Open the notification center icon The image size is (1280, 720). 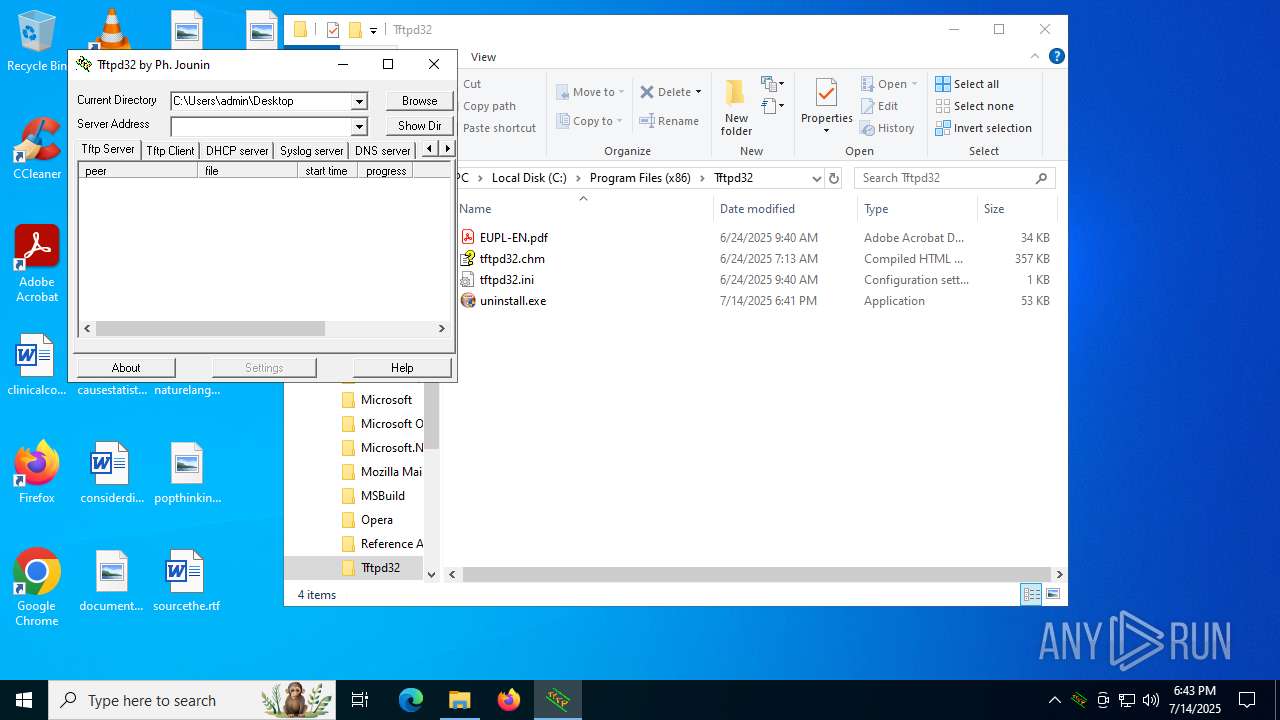tap(1247, 700)
